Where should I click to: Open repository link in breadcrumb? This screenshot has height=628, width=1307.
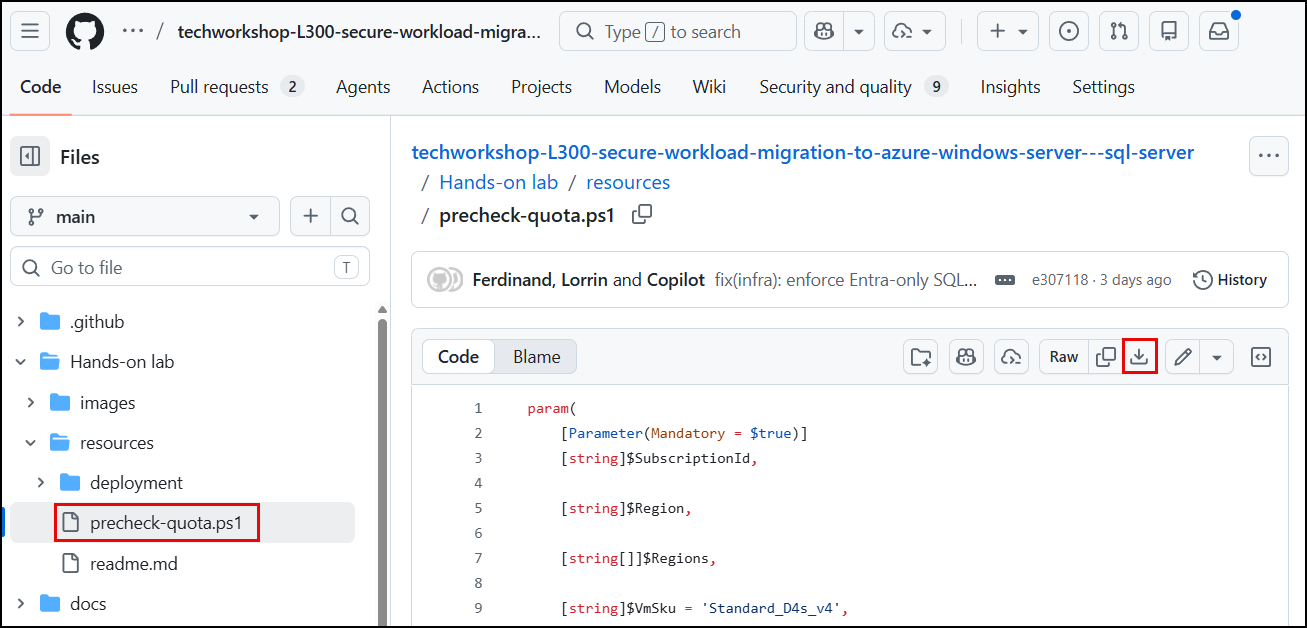(x=803, y=153)
